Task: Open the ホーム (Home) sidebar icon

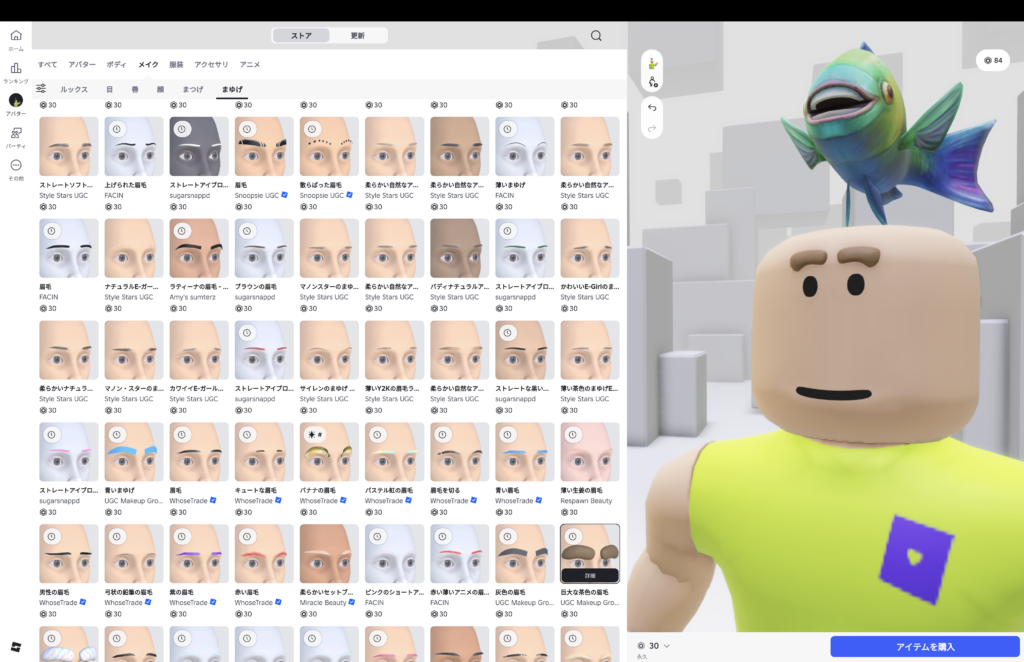Action: coord(16,39)
